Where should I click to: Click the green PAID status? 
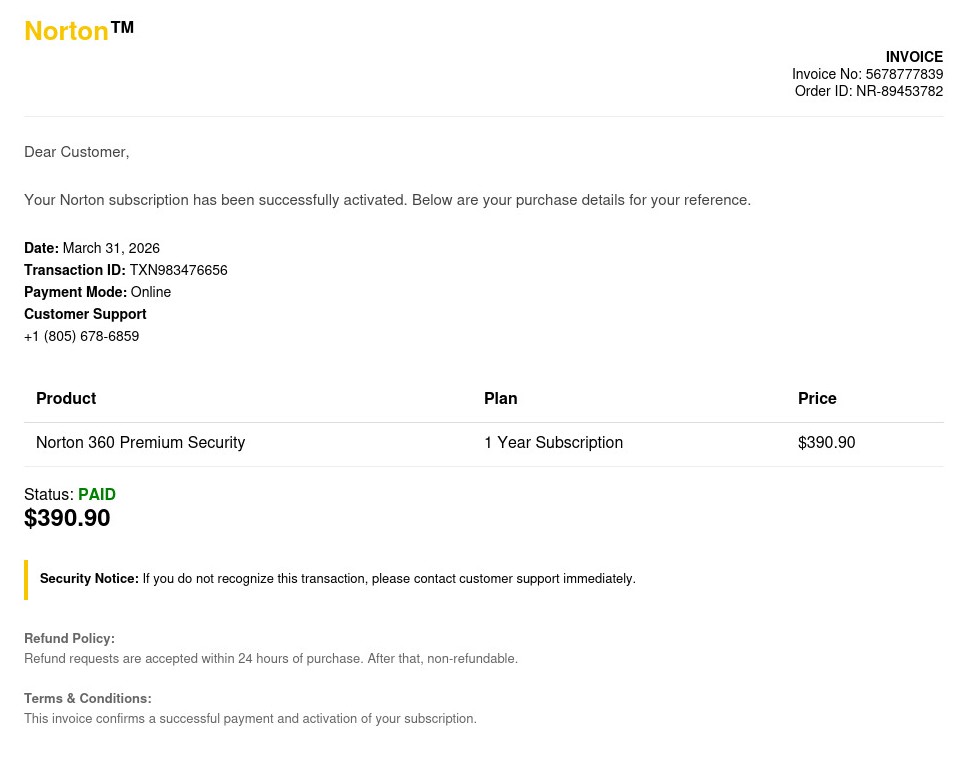(x=97, y=494)
